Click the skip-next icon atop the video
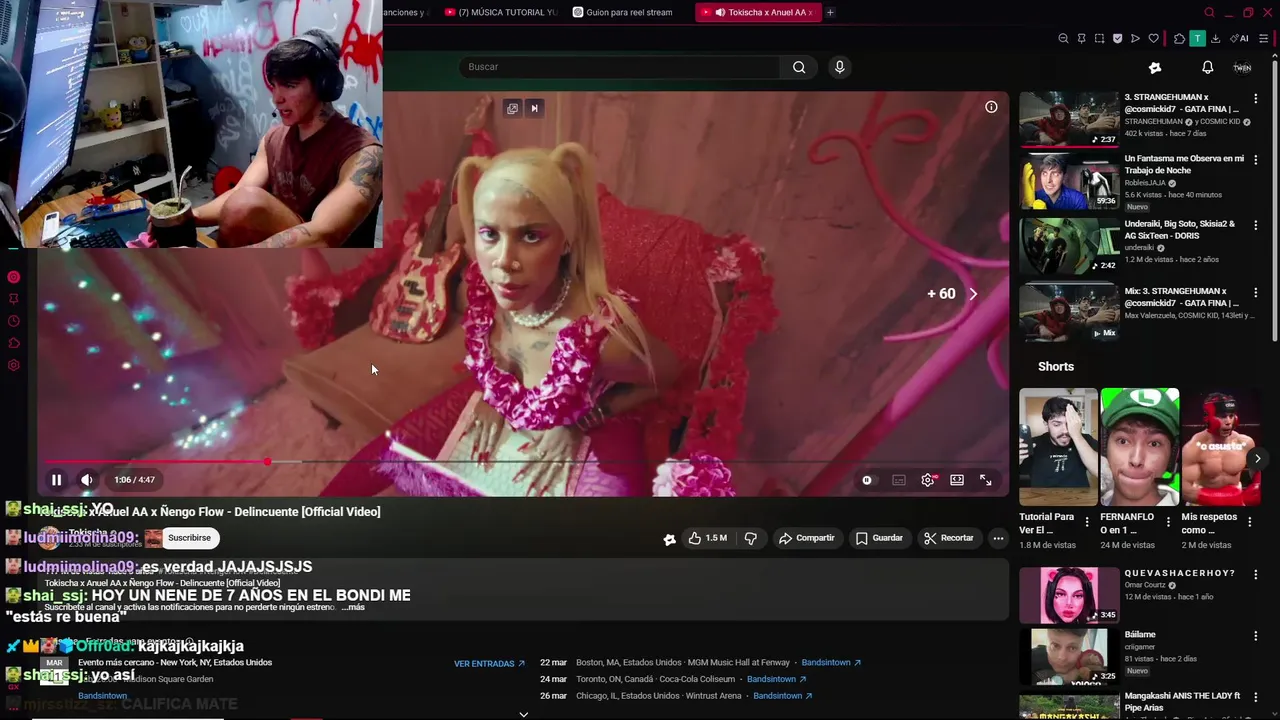 pos(534,108)
